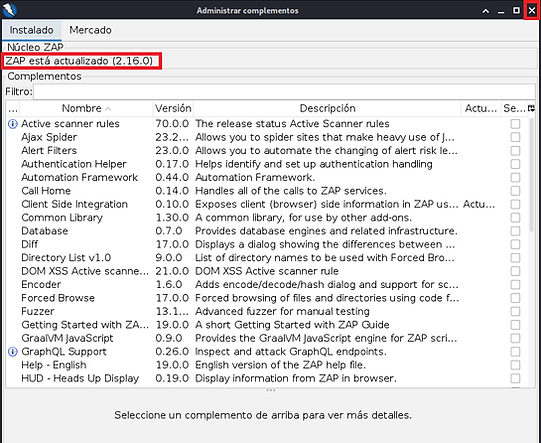Enable the Database row checkbox
The width and height of the screenshot is (541, 443).
(x=515, y=231)
